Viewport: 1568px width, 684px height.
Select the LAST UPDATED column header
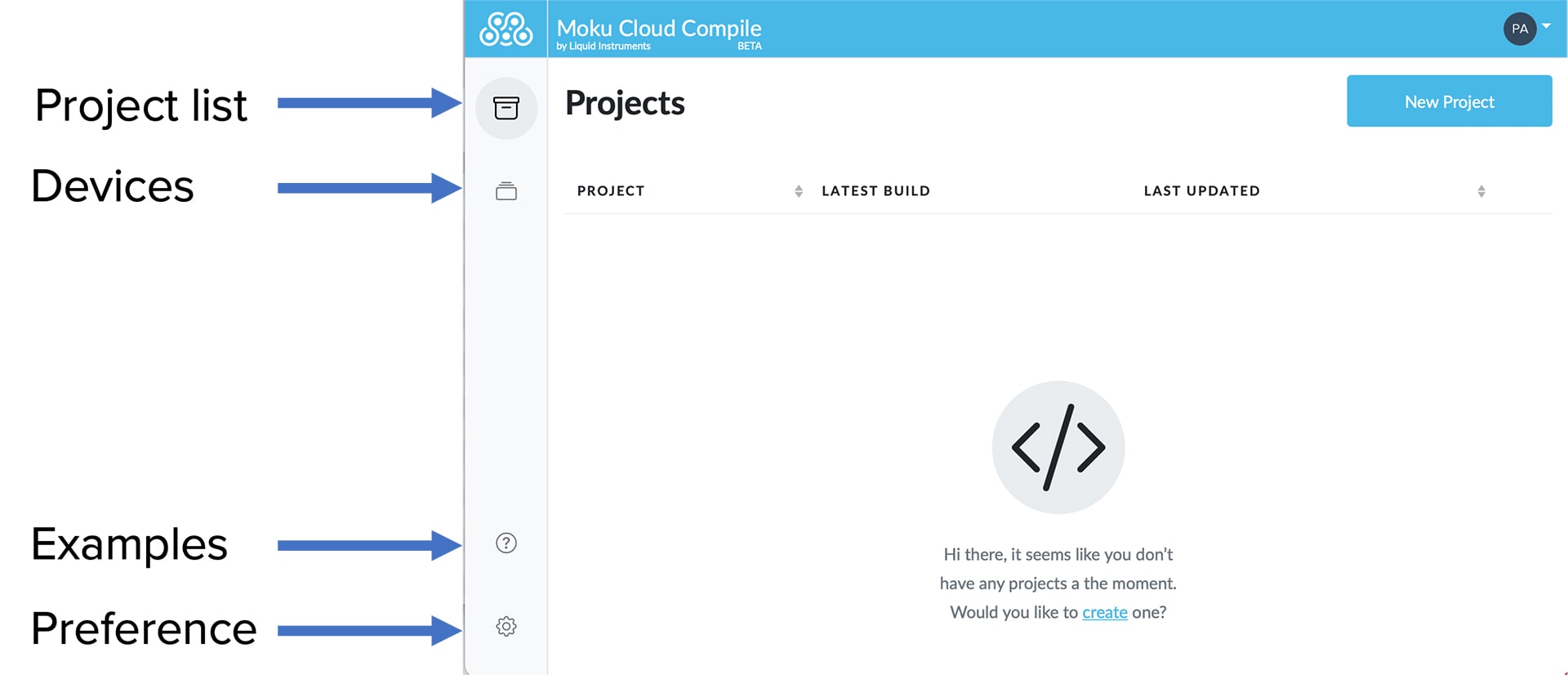[x=1201, y=191]
